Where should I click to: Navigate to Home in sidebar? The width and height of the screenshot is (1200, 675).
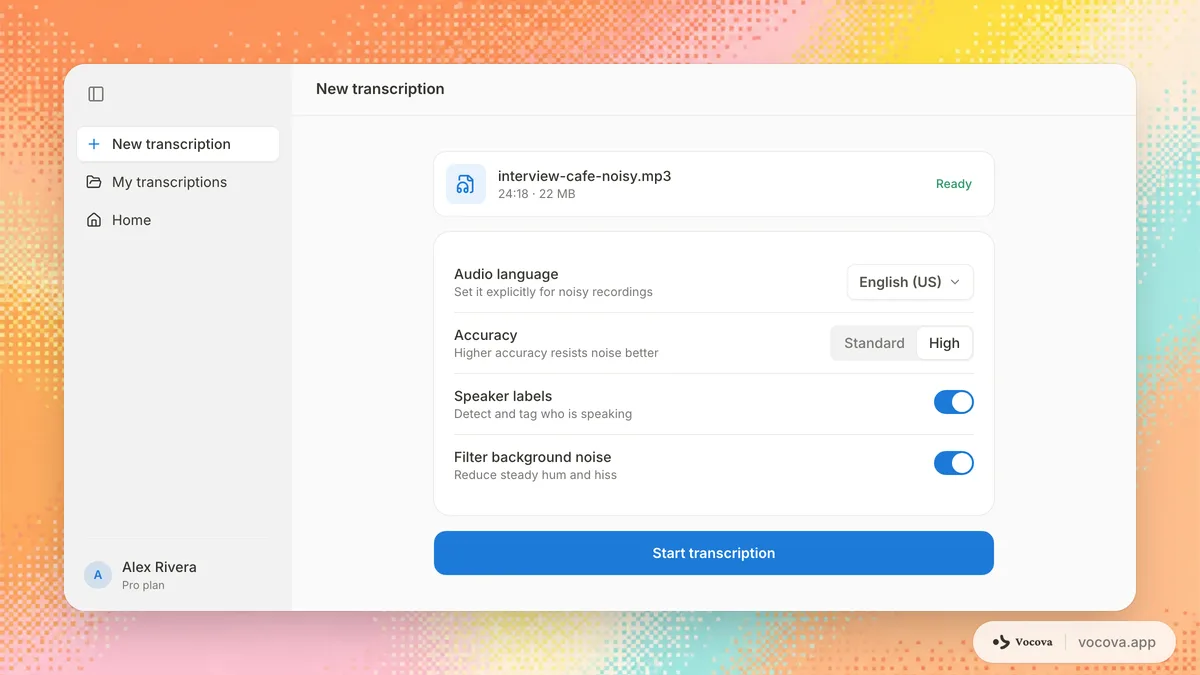click(178, 220)
